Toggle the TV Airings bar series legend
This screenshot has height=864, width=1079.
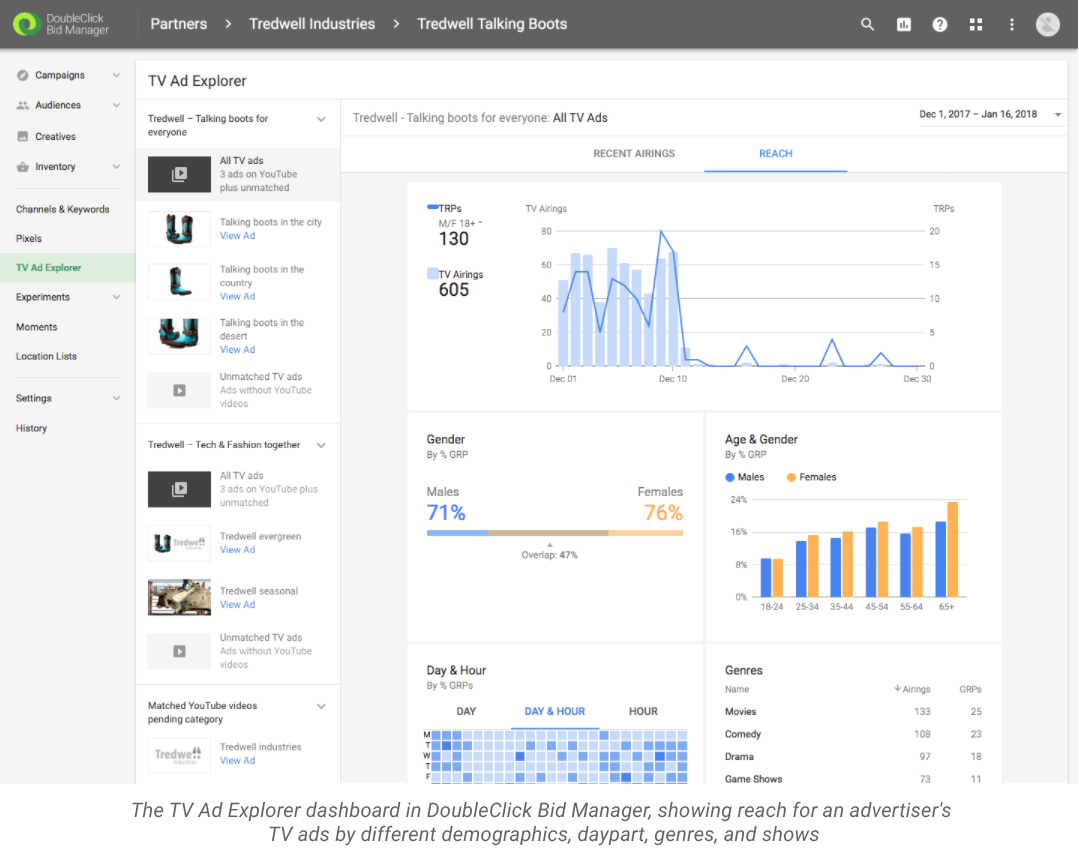click(455, 274)
